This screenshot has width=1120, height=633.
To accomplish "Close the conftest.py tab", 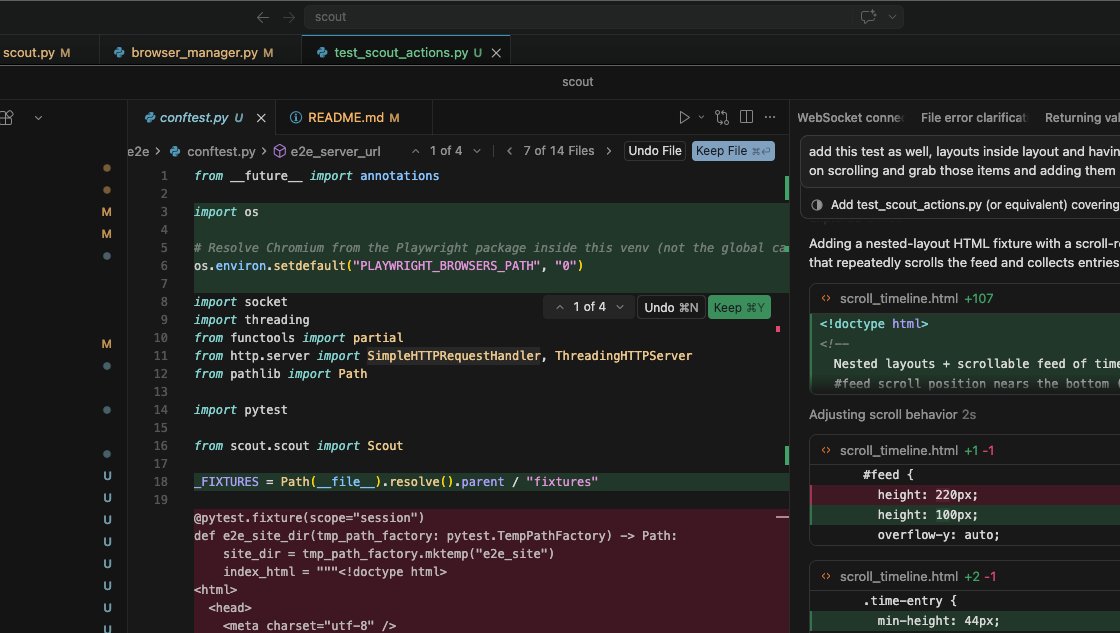I will tap(261, 118).
